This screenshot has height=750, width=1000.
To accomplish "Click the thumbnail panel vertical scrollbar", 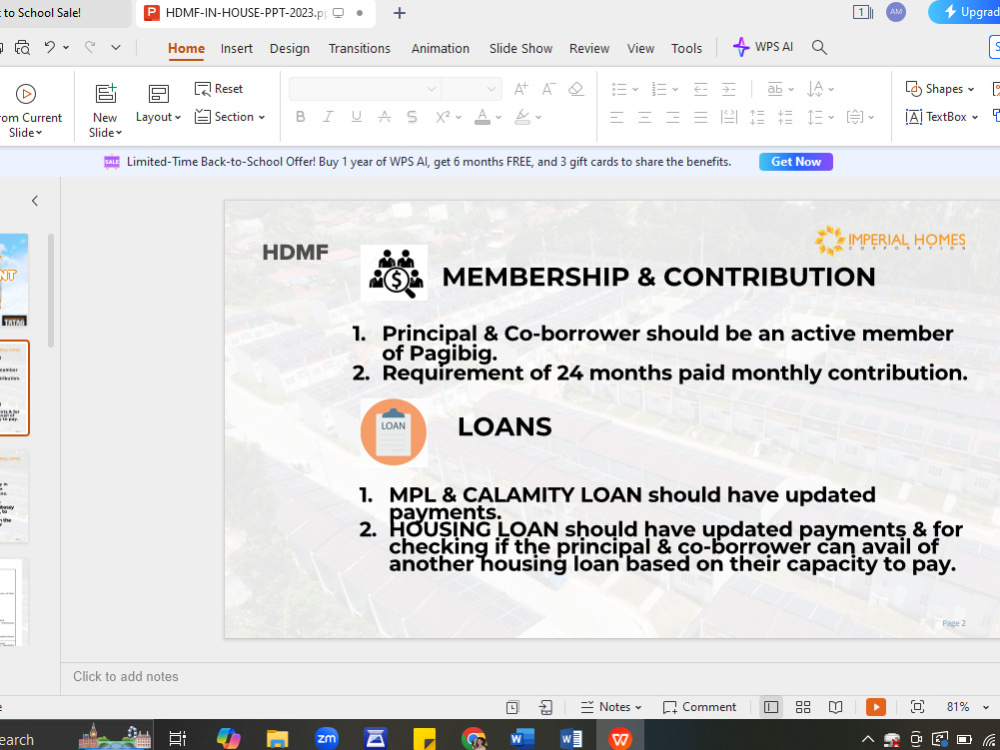I will (x=51, y=290).
